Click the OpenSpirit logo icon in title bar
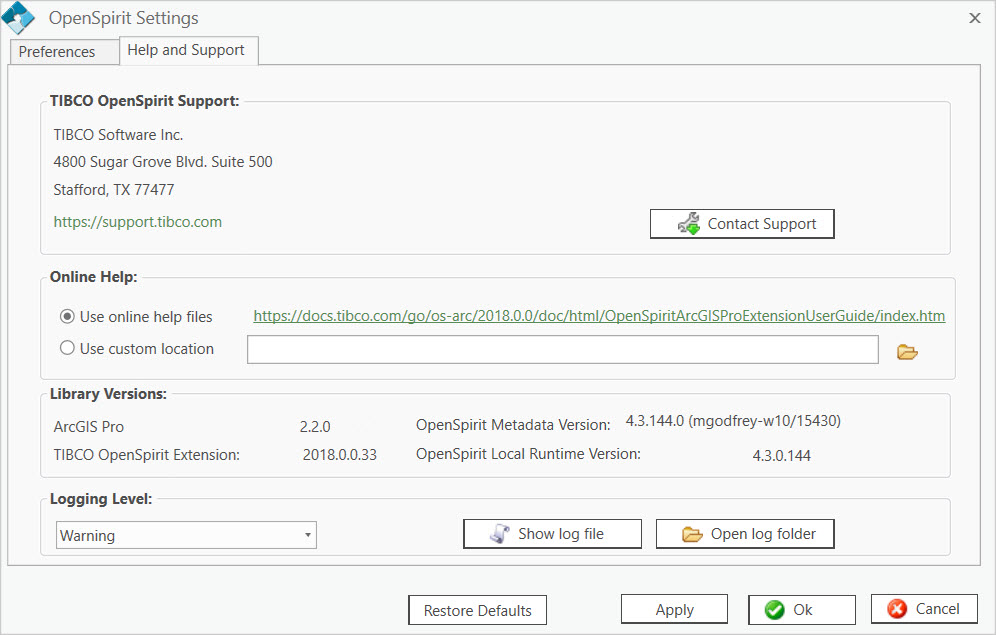This screenshot has width=996, height=635. (18, 18)
